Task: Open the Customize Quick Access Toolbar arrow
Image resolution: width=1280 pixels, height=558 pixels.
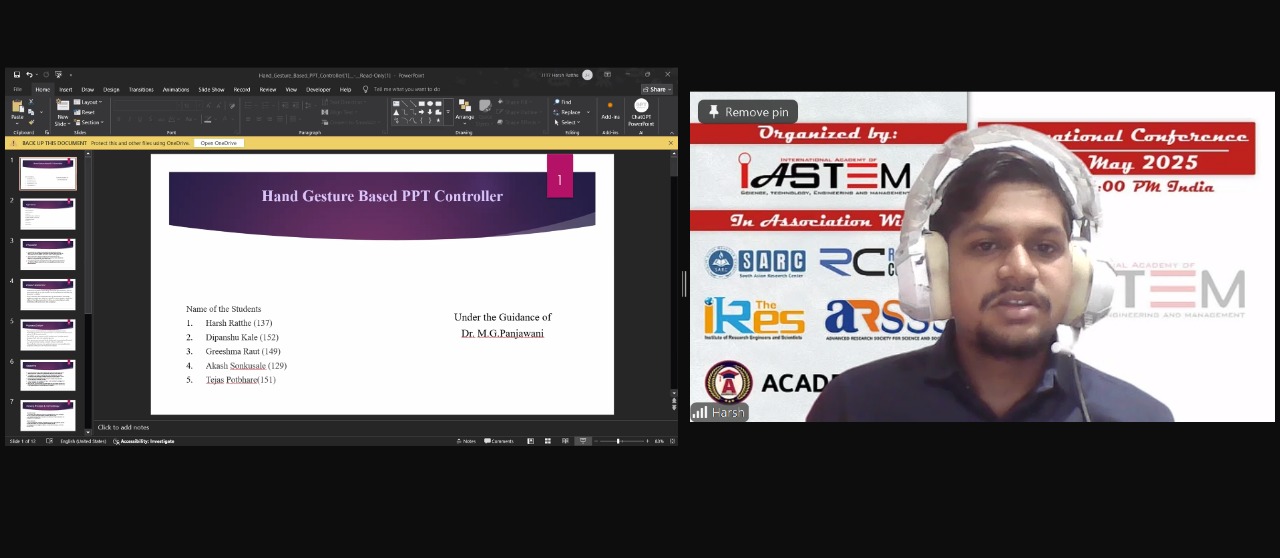Action: [71, 75]
